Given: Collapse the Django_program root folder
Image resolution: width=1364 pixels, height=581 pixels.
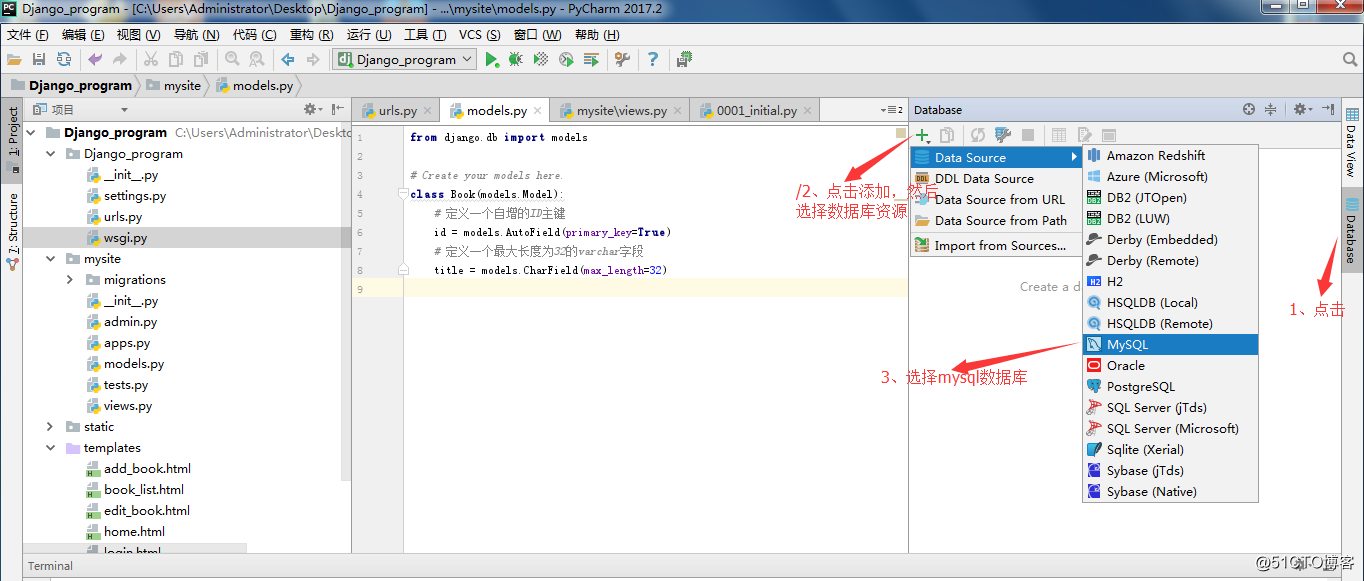Looking at the screenshot, I should (x=31, y=133).
